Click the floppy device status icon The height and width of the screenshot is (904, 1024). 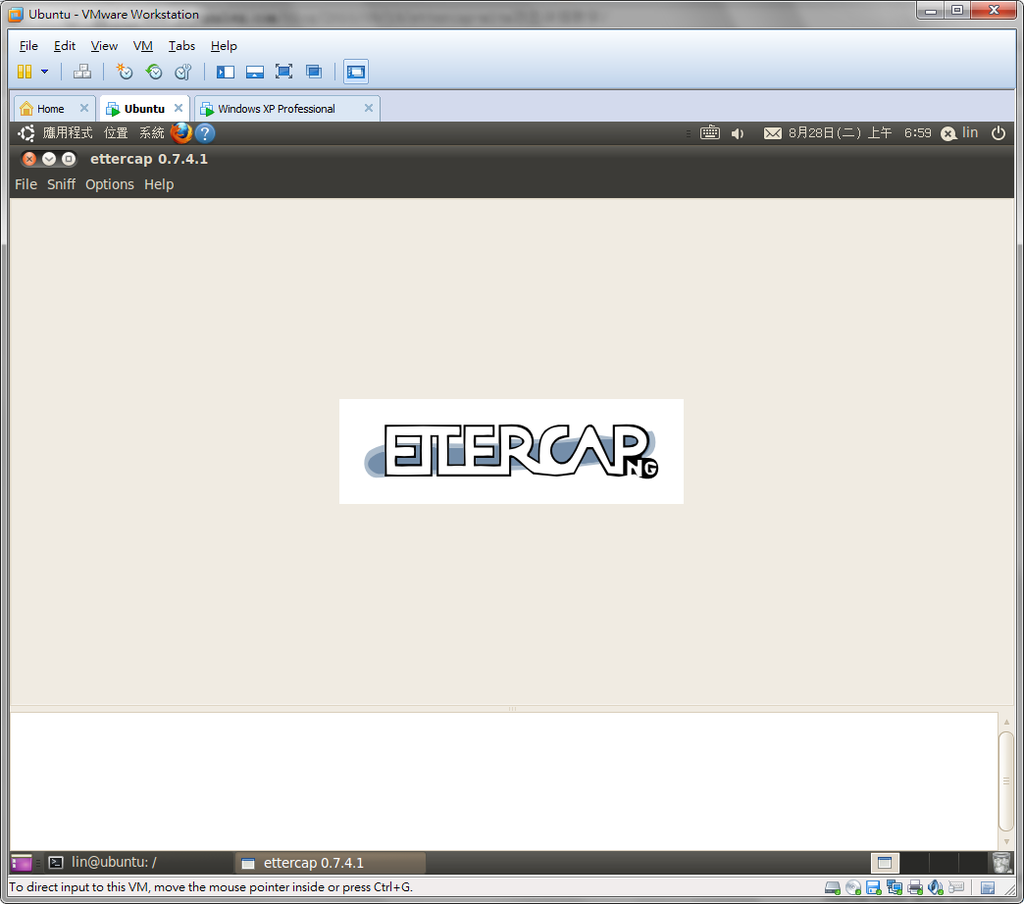click(x=874, y=888)
